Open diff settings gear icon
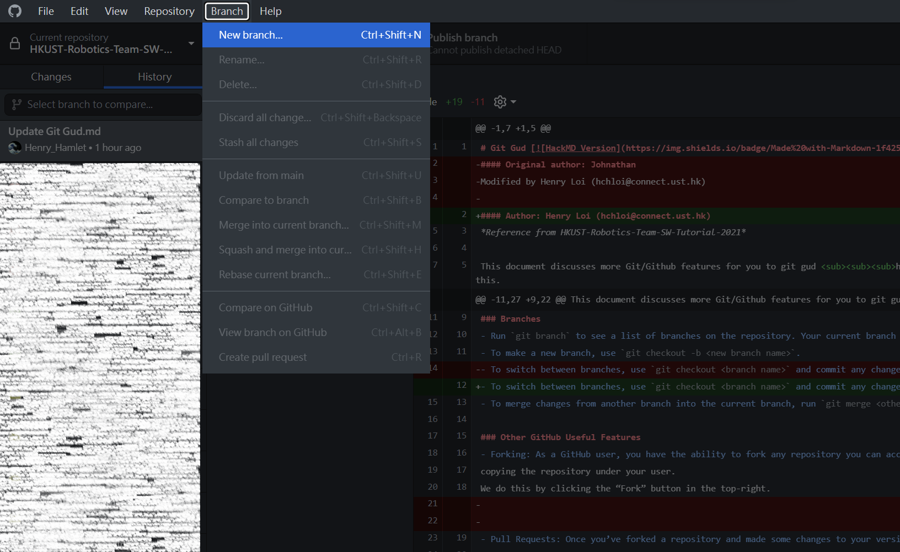The width and height of the screenshot is (900, 552). (500, 102)
